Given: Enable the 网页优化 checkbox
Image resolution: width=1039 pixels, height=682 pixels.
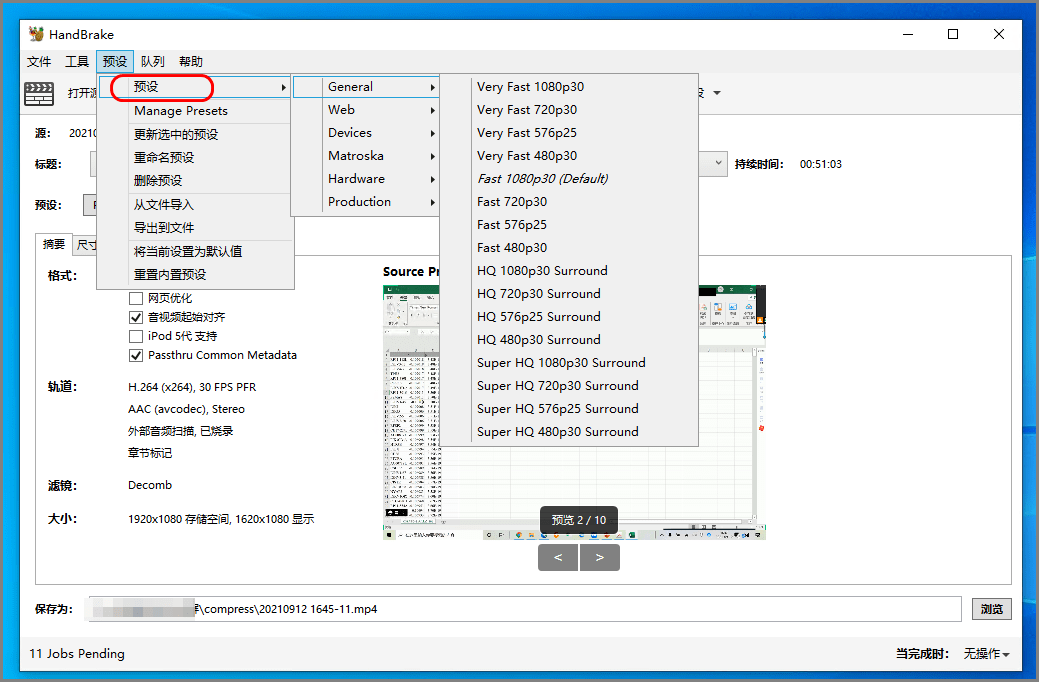Looking at the screenshot, I should [136, 298].
